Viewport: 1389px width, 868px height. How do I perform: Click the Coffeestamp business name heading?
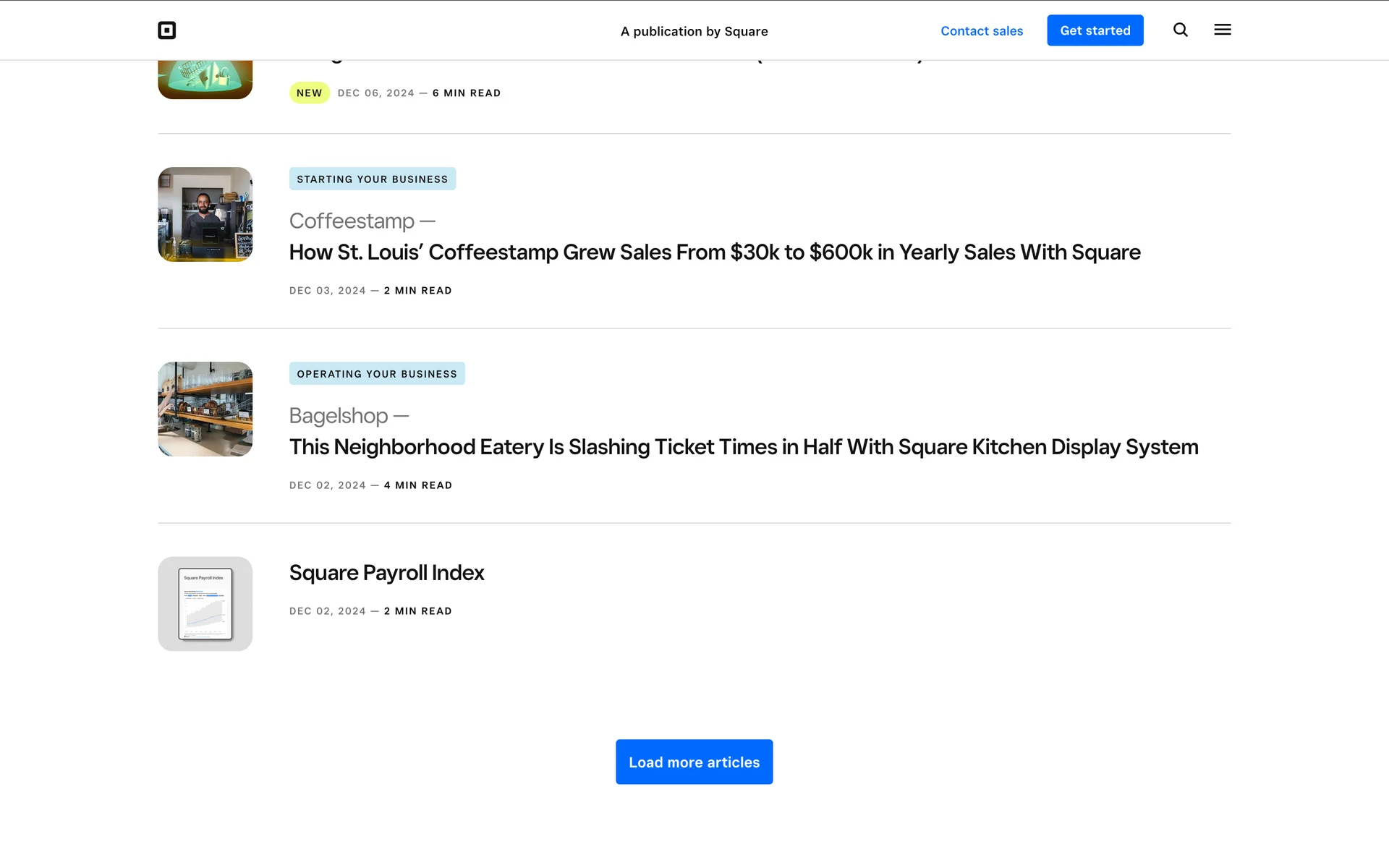point(352,221)
